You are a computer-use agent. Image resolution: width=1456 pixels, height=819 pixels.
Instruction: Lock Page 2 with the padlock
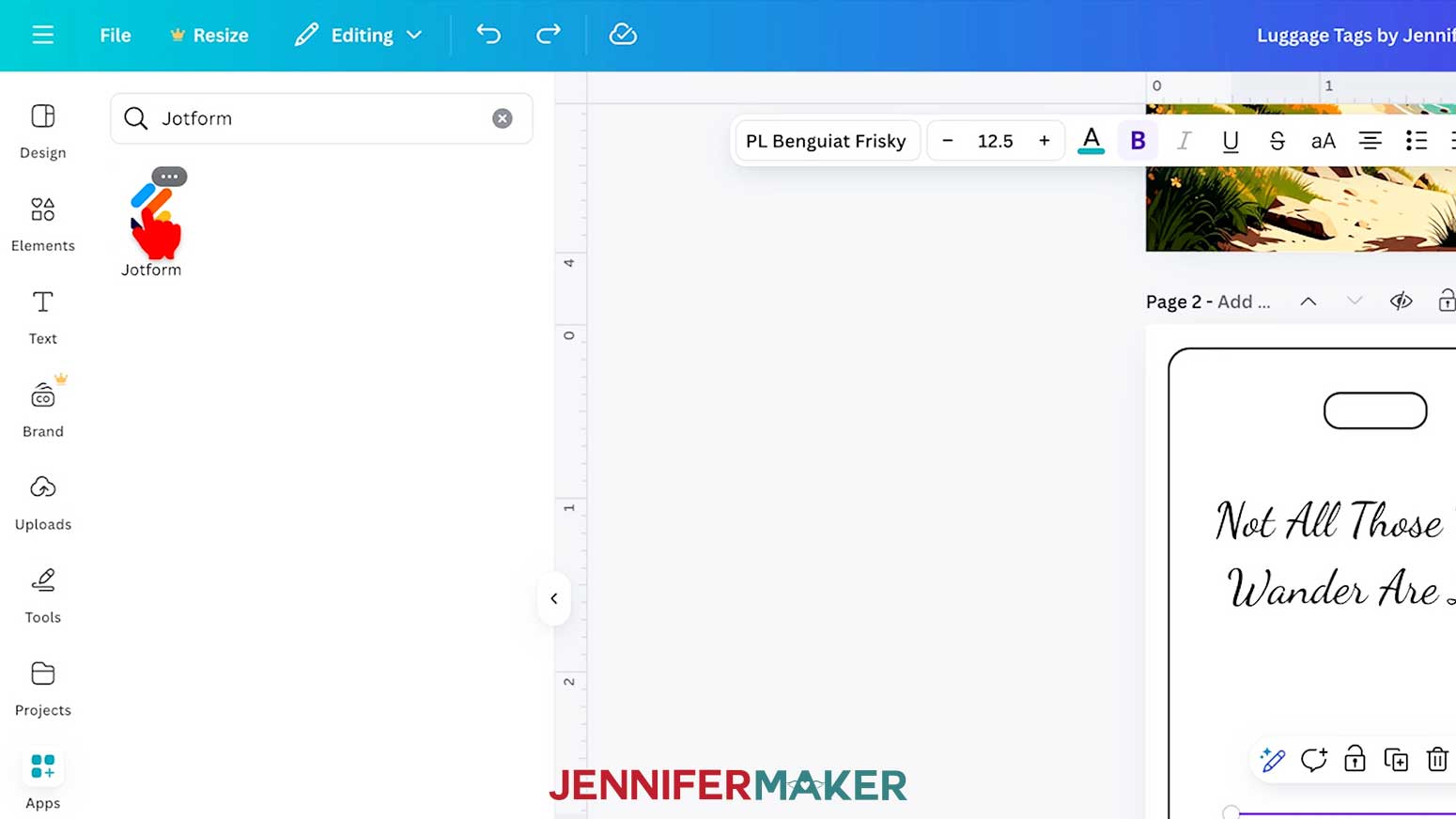point(1447,301)
